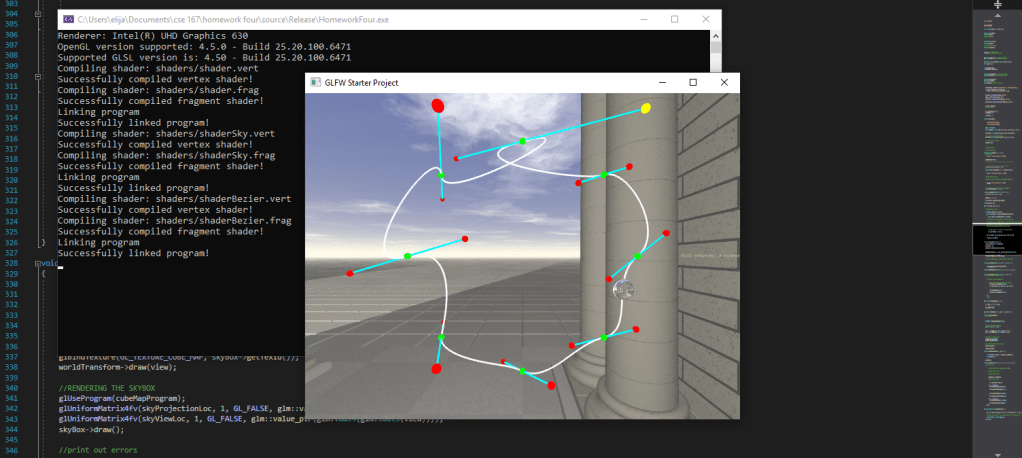Click the console window's title bar icon

coord(67,19)
